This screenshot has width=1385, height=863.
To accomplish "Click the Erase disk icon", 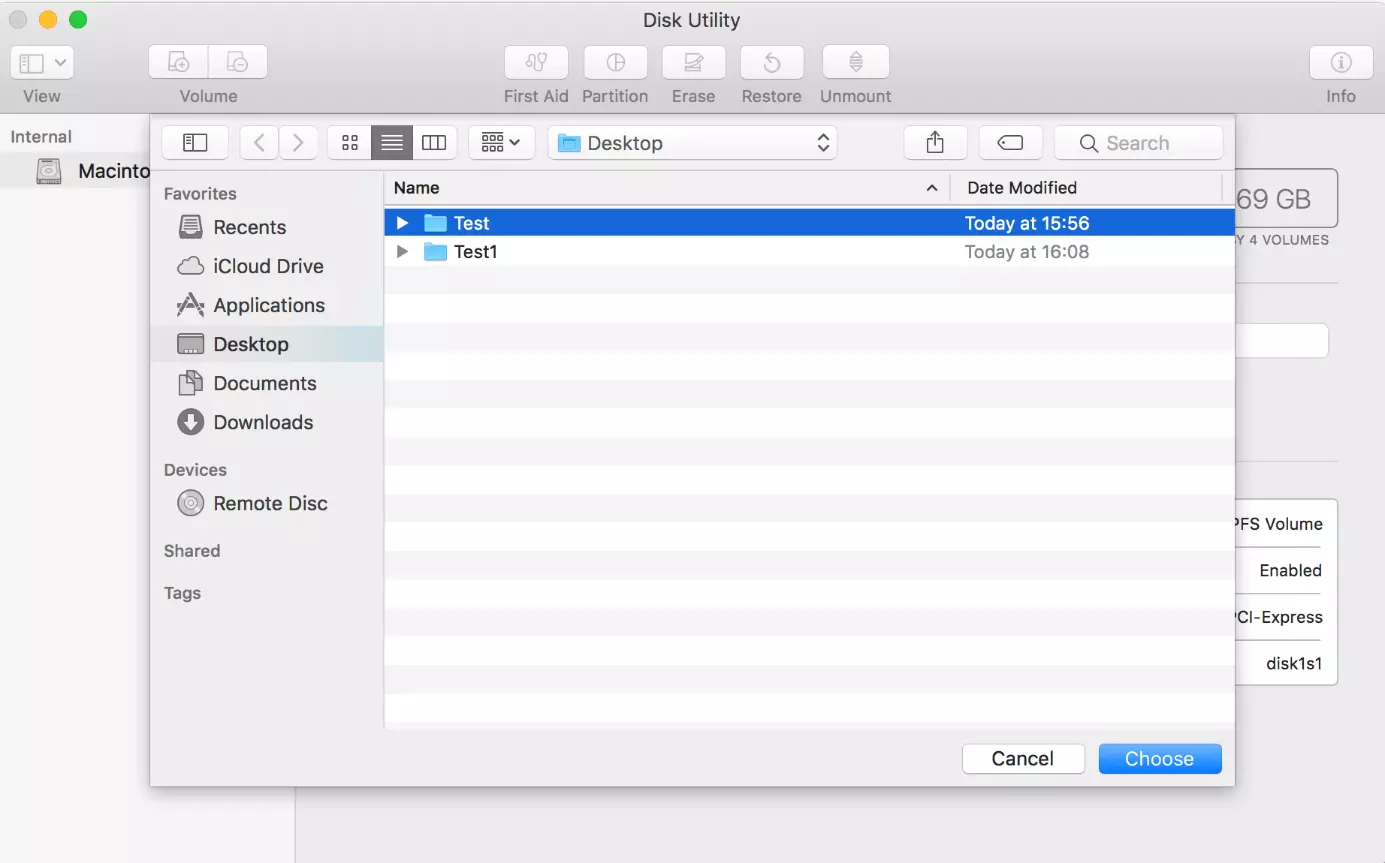I will [x=693, y=63].
